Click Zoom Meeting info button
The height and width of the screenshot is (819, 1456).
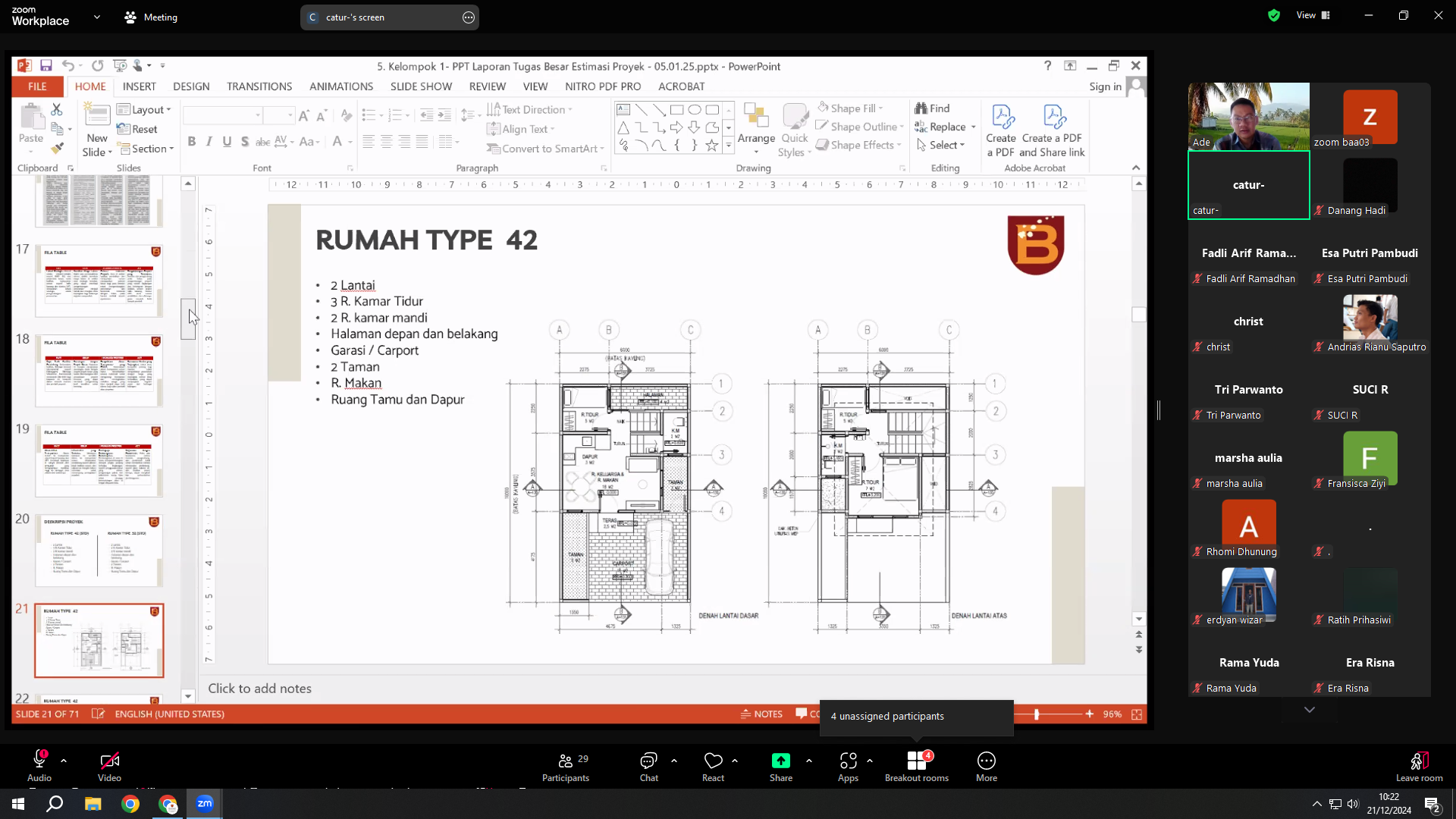(x=151, y=17)
